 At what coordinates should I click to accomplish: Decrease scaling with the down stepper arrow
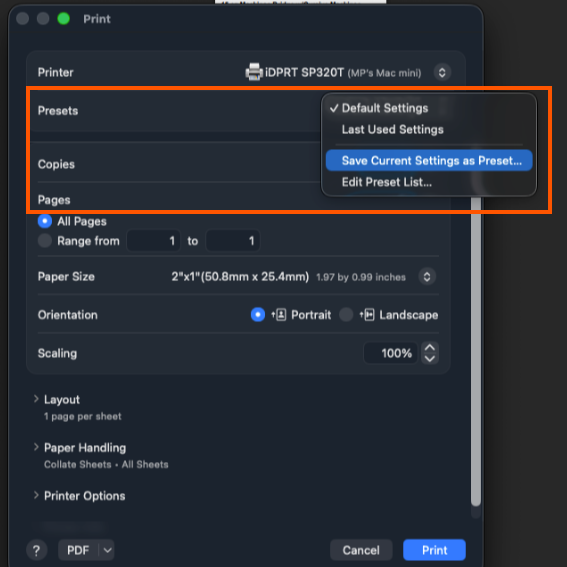click(x=430, y=358)
